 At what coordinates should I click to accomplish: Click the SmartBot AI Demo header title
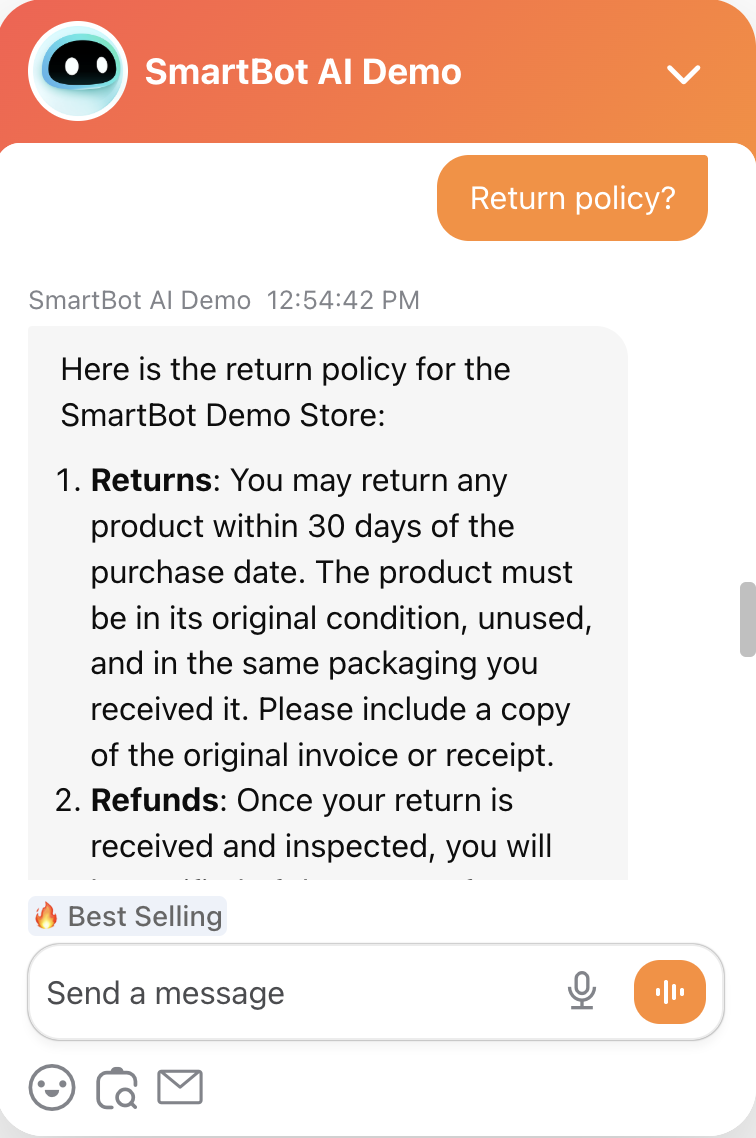coord(304,71)
